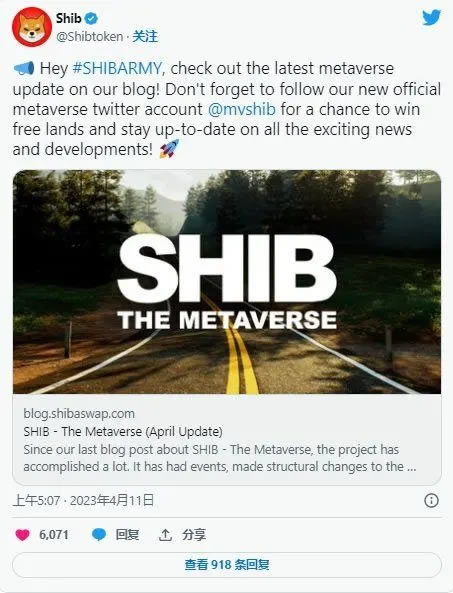This screenshot has height=593, width=453.
Task: Click the rocket emoji after developments
Action: tap(169, 149)
